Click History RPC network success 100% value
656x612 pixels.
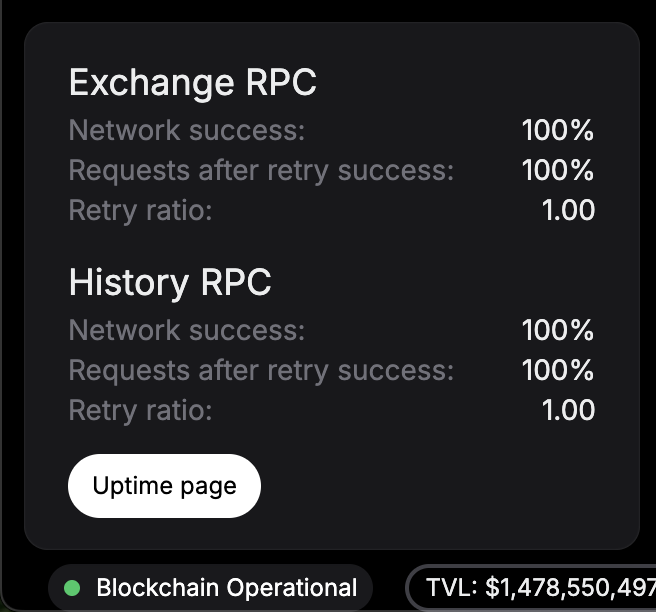tap(558, 330)
